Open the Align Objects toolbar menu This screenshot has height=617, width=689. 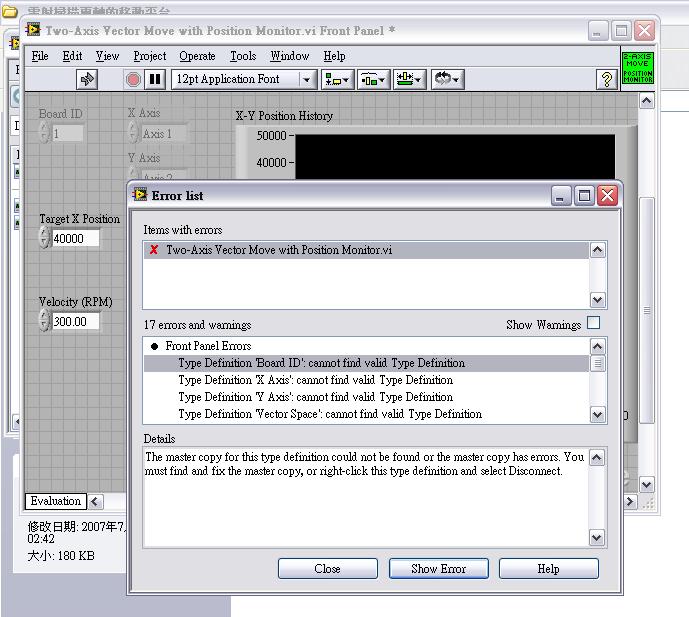click(x=337, y=80)
